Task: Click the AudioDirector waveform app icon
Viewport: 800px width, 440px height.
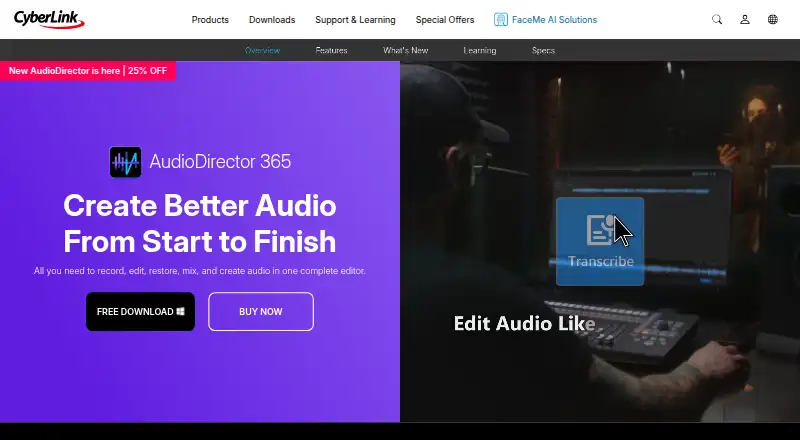Action: pos(125,162)
